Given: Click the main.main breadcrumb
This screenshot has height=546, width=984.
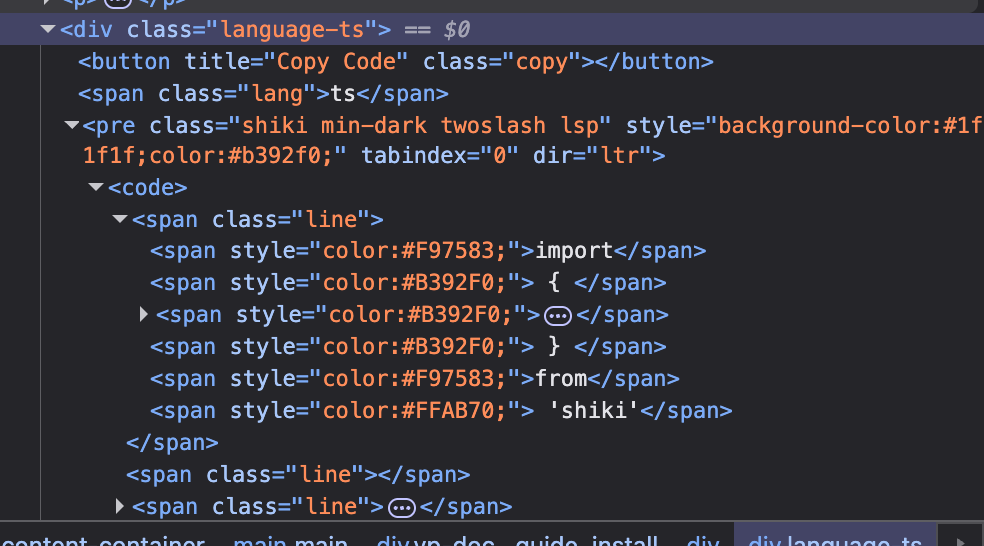Looking at the screenshot, I should 290,542.
